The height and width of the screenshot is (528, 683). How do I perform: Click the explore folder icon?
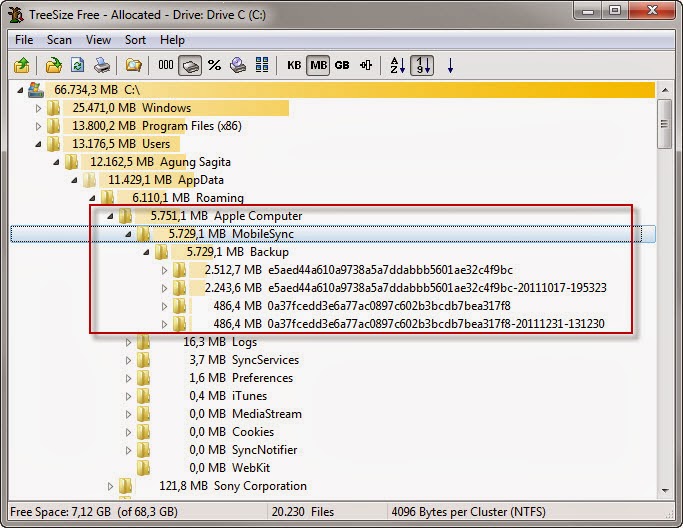click(x=134, y=65)
